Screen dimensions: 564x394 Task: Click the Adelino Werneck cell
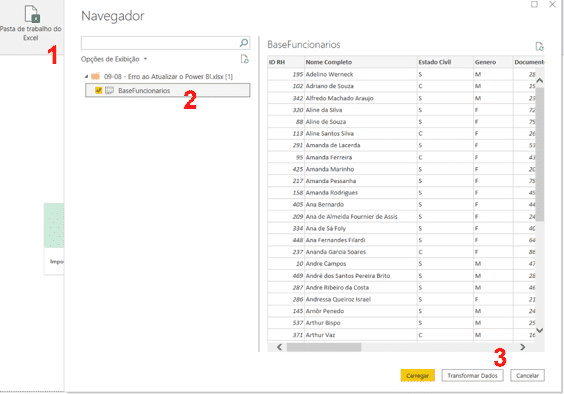coord(361,74)
